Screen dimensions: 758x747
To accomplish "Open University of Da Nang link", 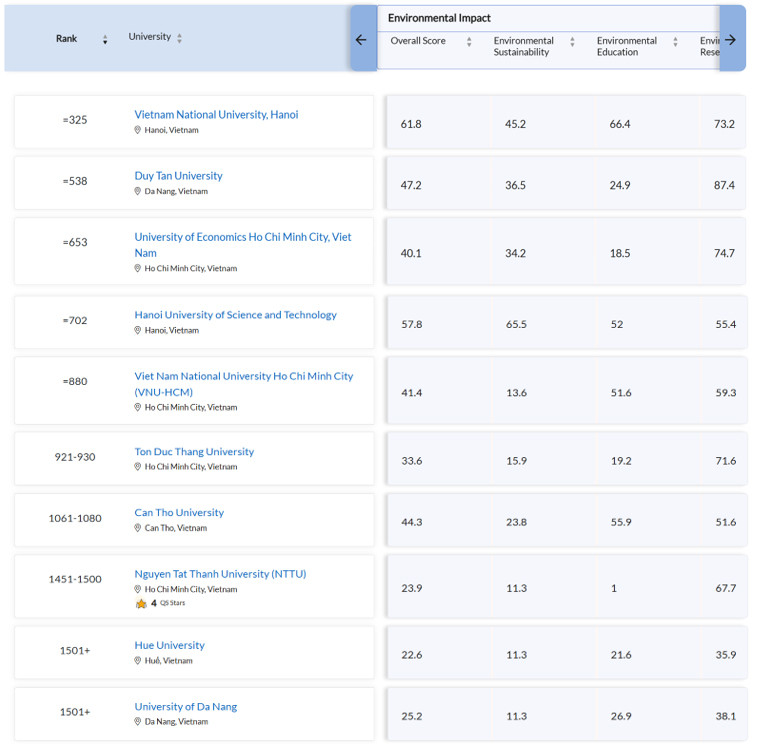I will click(x=185, y=707).
